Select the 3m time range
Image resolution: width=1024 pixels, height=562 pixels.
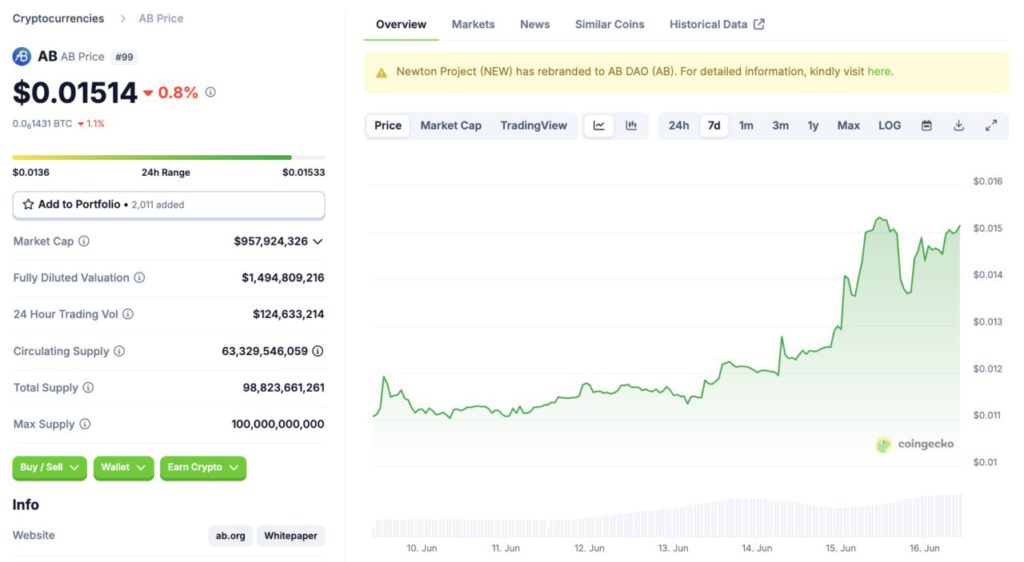[x=780, y=125]
